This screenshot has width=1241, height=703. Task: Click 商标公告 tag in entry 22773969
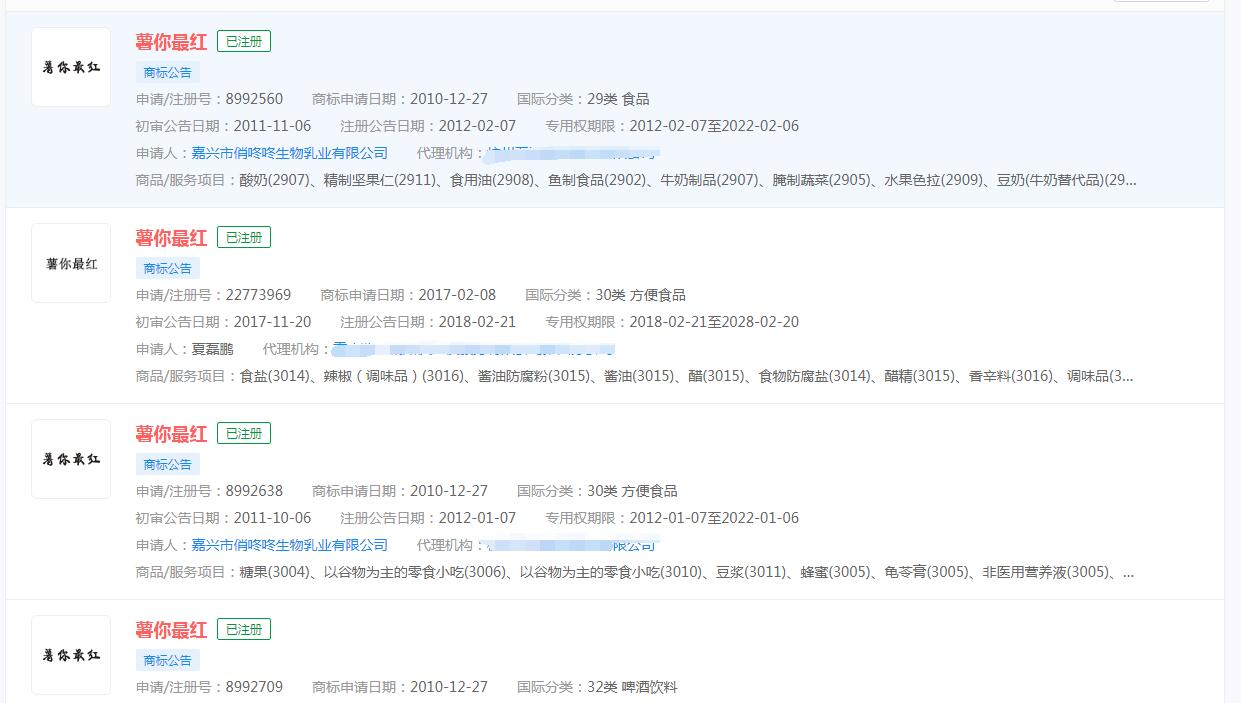pos(168,268)
